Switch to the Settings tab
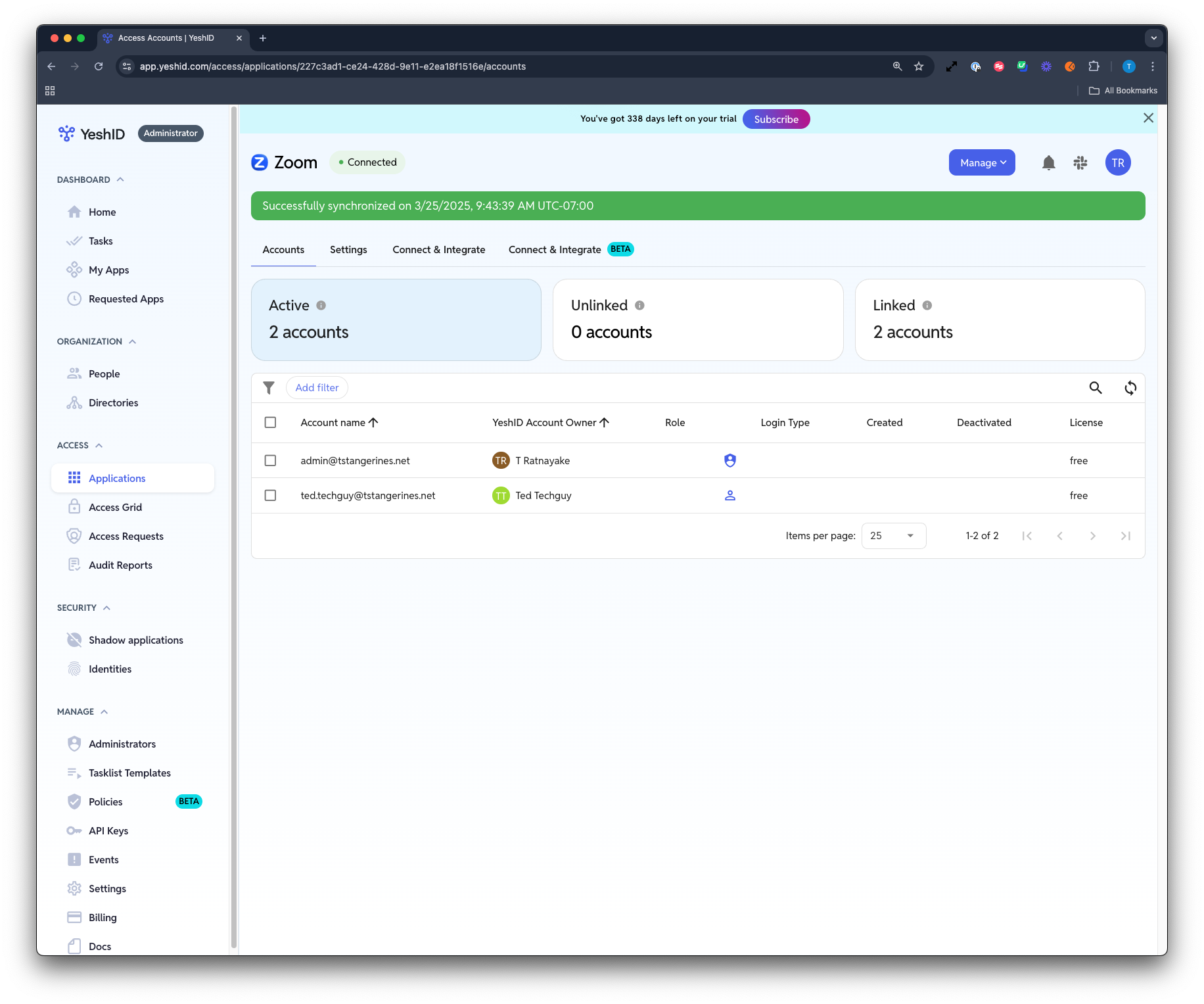This screenshot has height=1004, width=1204. (x=348, y=250)
